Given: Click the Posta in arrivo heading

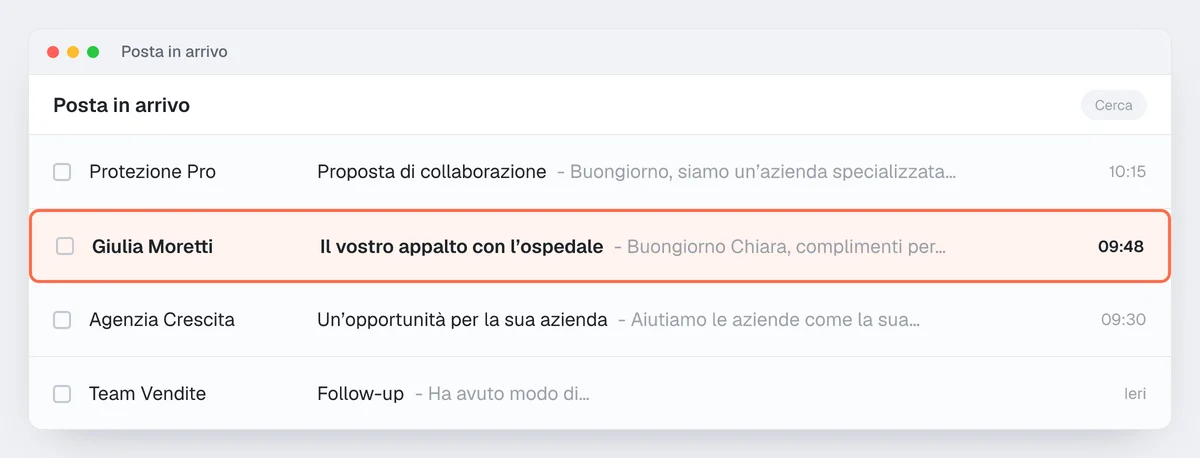Looking at the screenshot, I should tap(121, 105).
